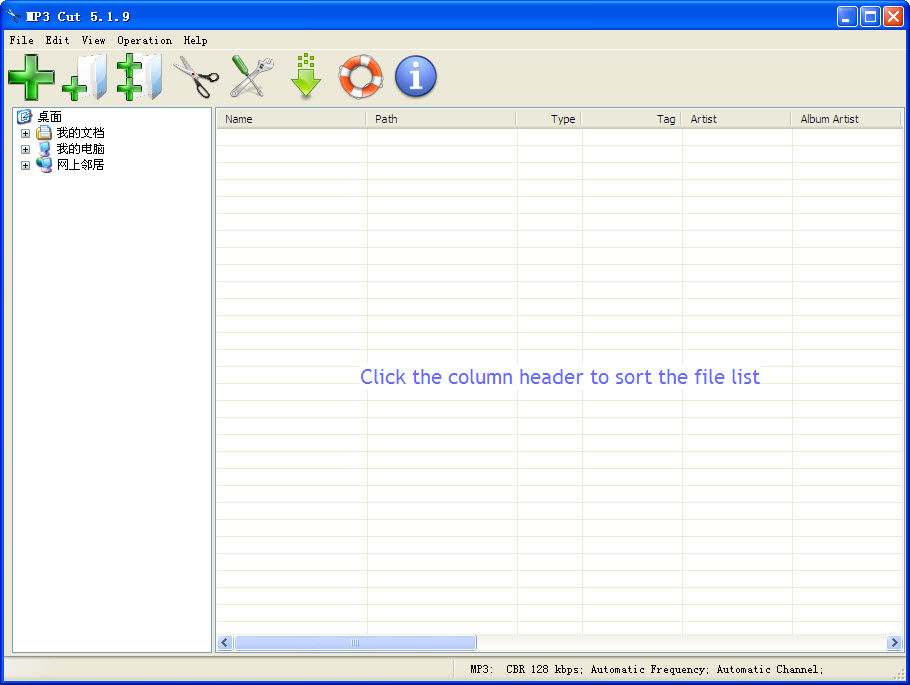910x685 pixels.
Task: Select 我的文档 label in folder tree
Action: pyautogui.click(x=80, y=133)
